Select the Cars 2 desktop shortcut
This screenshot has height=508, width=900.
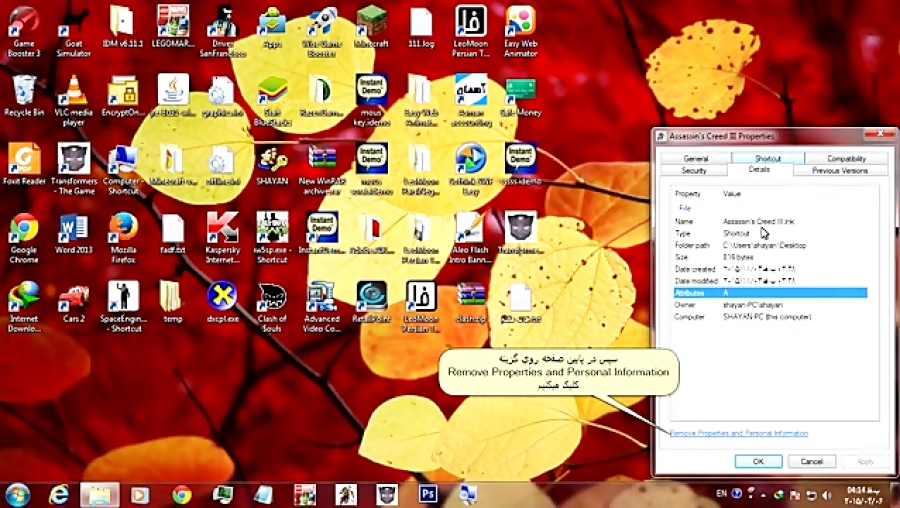73,303
